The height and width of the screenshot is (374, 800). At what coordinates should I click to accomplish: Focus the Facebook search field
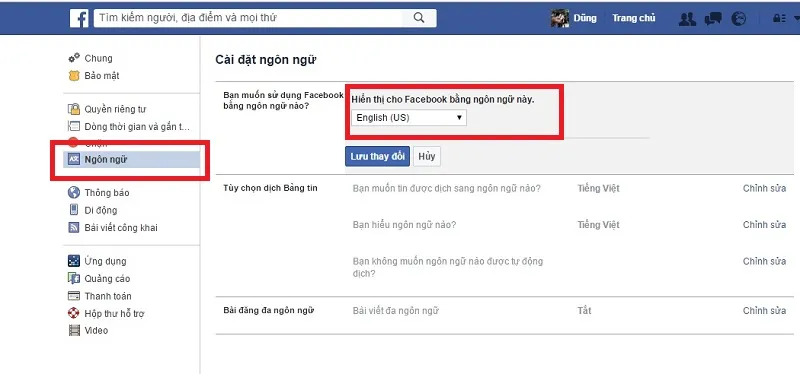click(248, 18)
